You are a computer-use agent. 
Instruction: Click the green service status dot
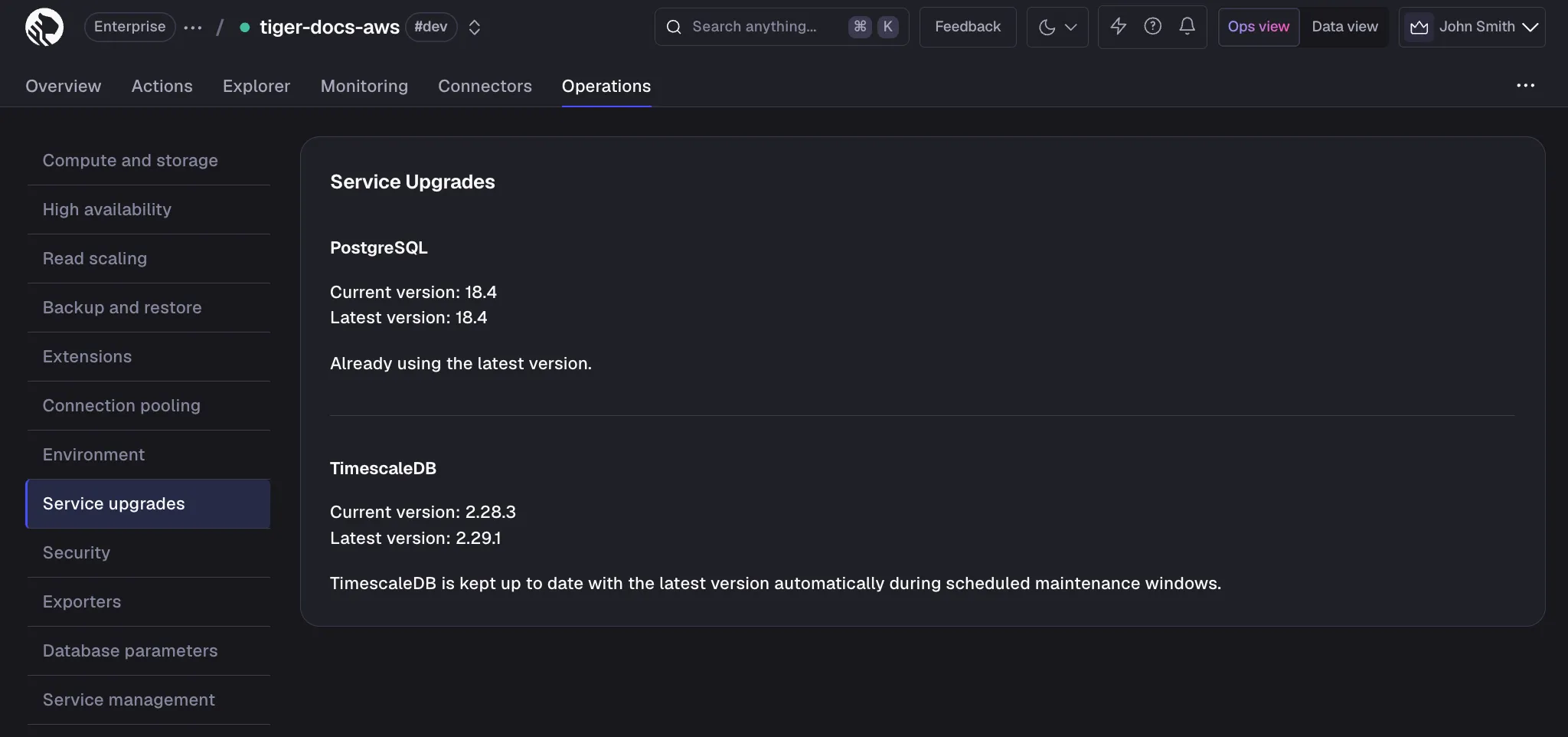[x=245, y=28]
